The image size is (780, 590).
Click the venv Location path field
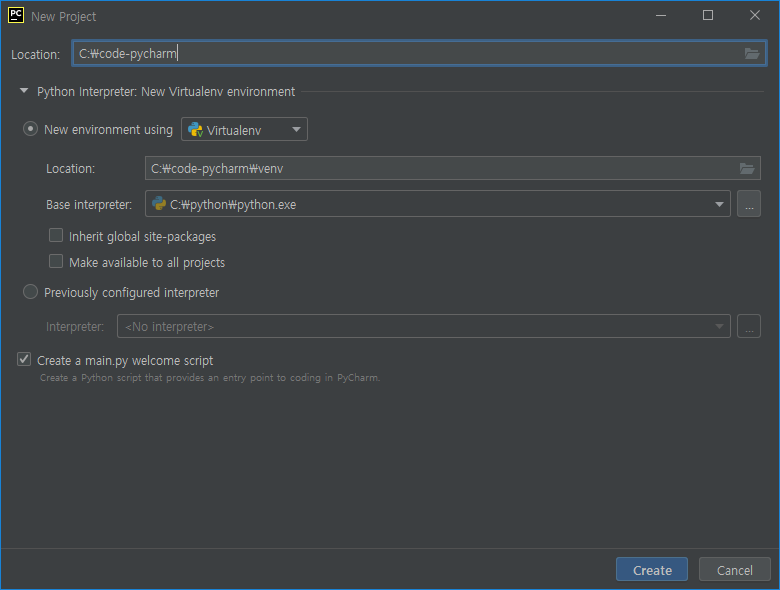[x=452, y=168]
